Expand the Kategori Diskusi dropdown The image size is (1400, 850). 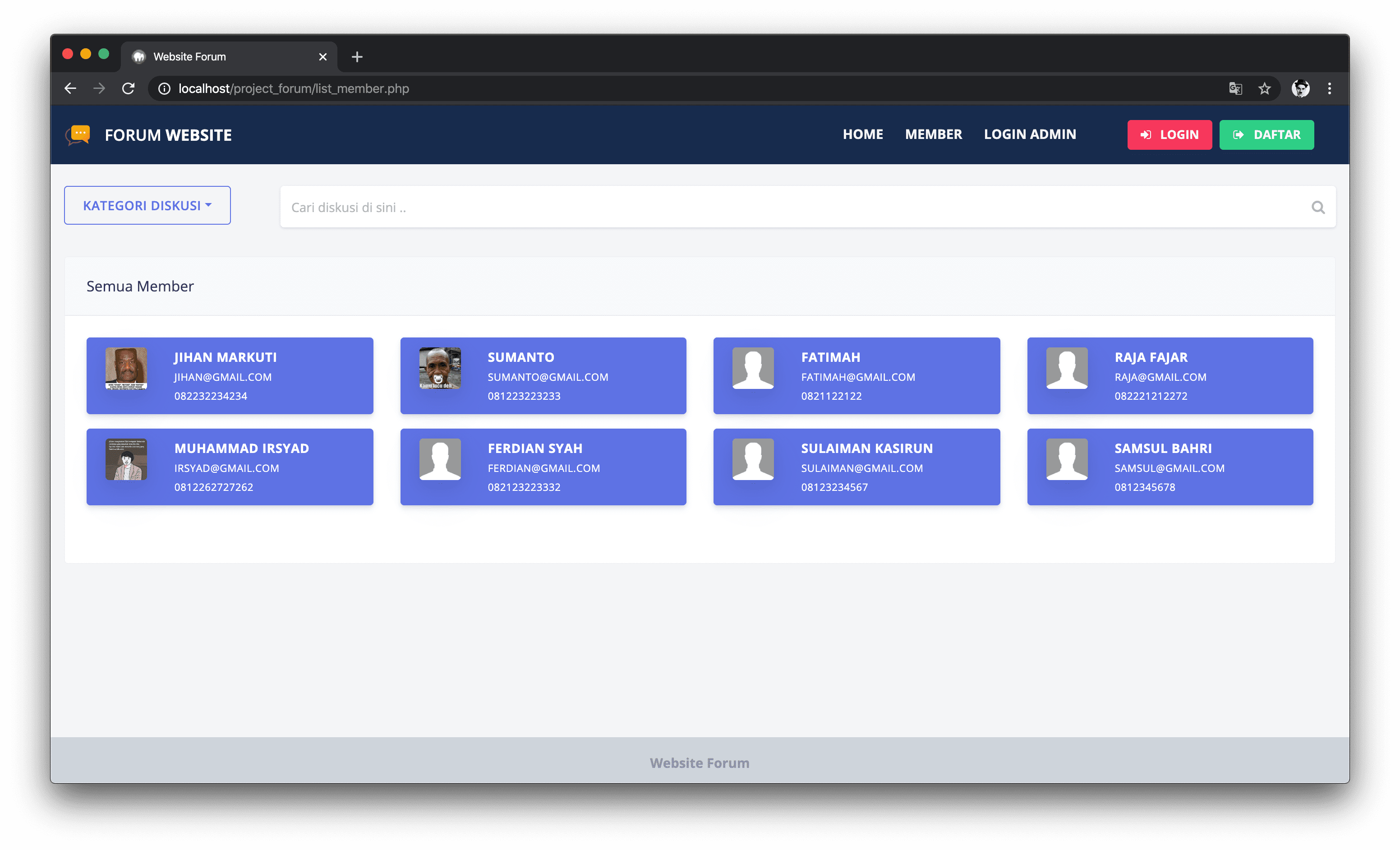coord(147,205)
